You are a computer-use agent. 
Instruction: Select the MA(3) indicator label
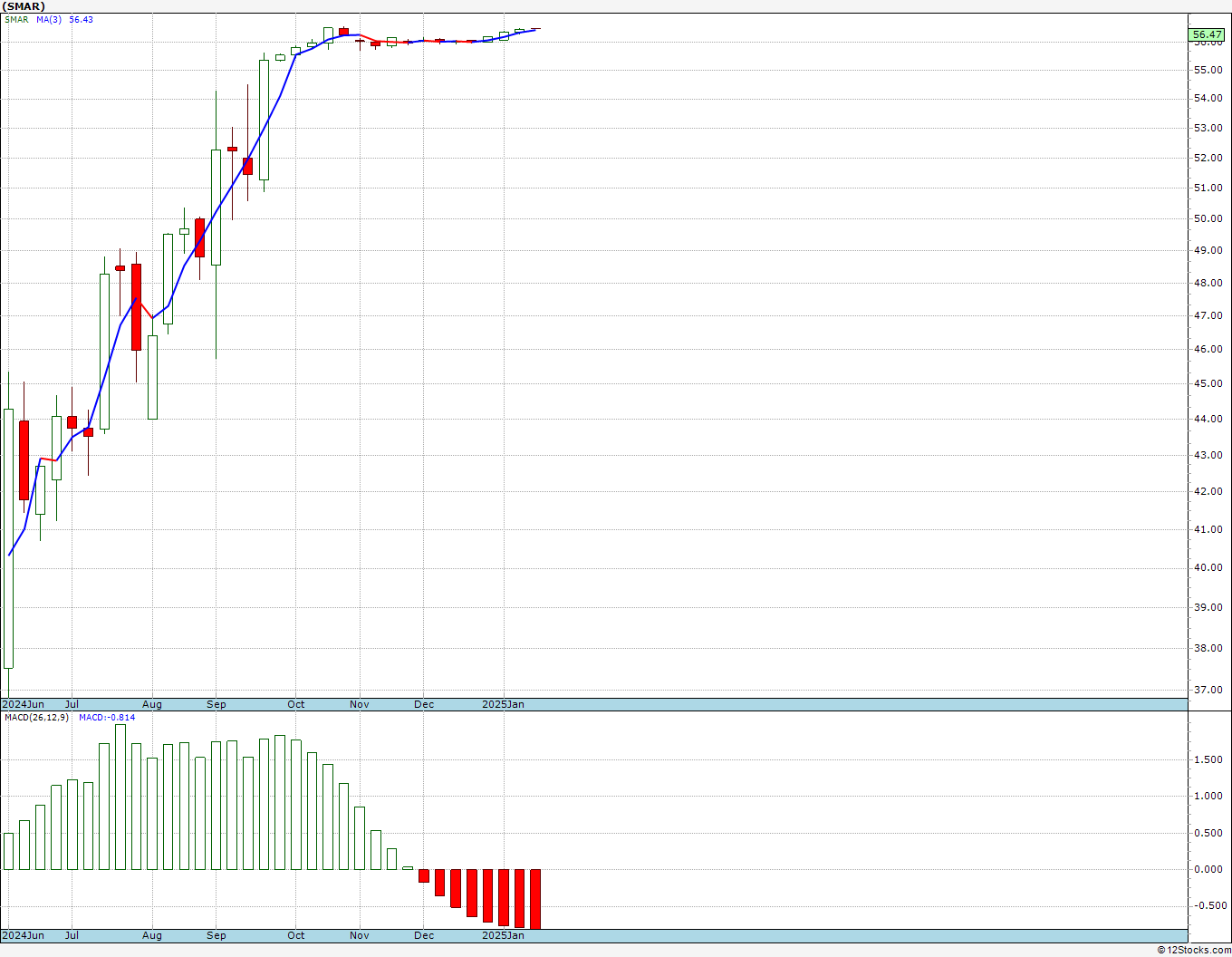pyautogui.click(x=49, y=19)
